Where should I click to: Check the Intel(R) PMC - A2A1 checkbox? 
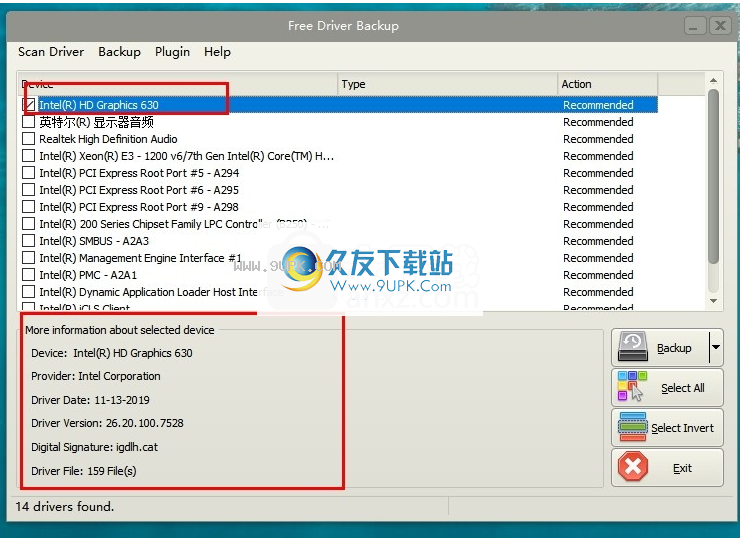click(x=29, y=275)
